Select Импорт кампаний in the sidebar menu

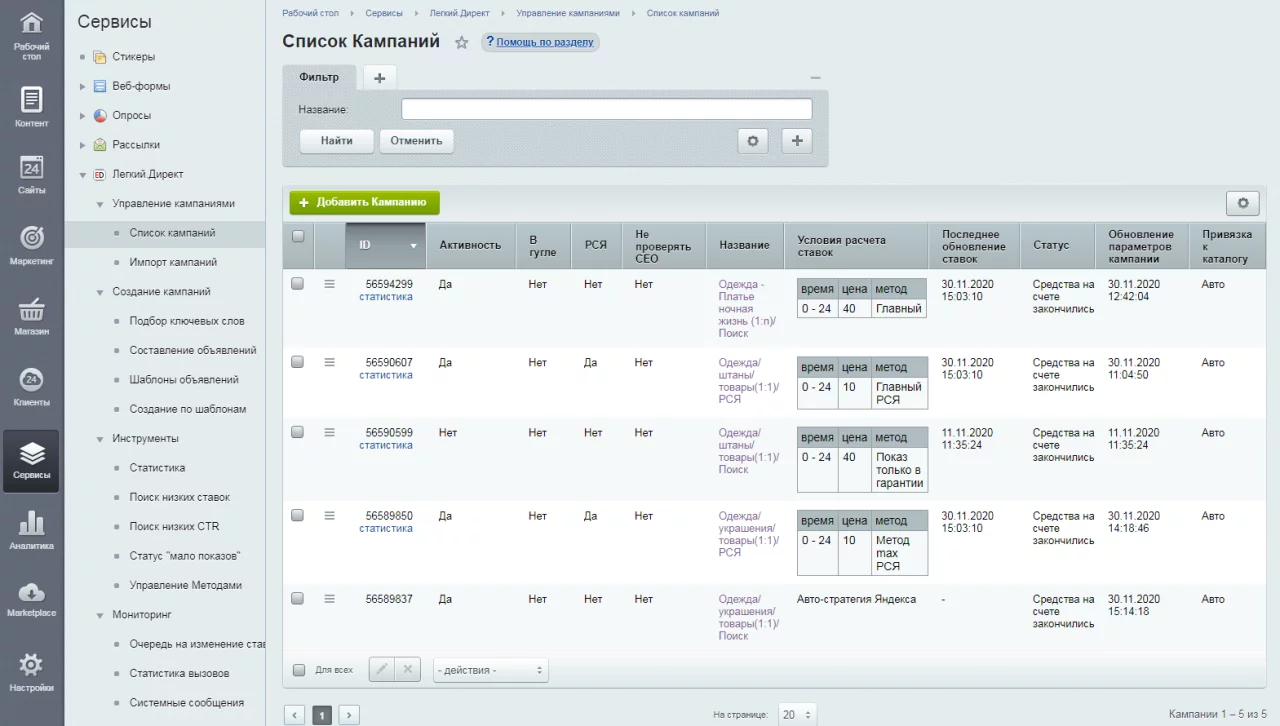pyautogui.click(x=173, y=262)
